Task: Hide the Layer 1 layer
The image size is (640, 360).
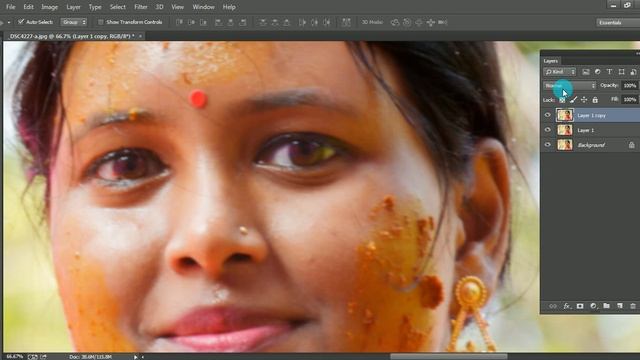Action: point(548,130)
